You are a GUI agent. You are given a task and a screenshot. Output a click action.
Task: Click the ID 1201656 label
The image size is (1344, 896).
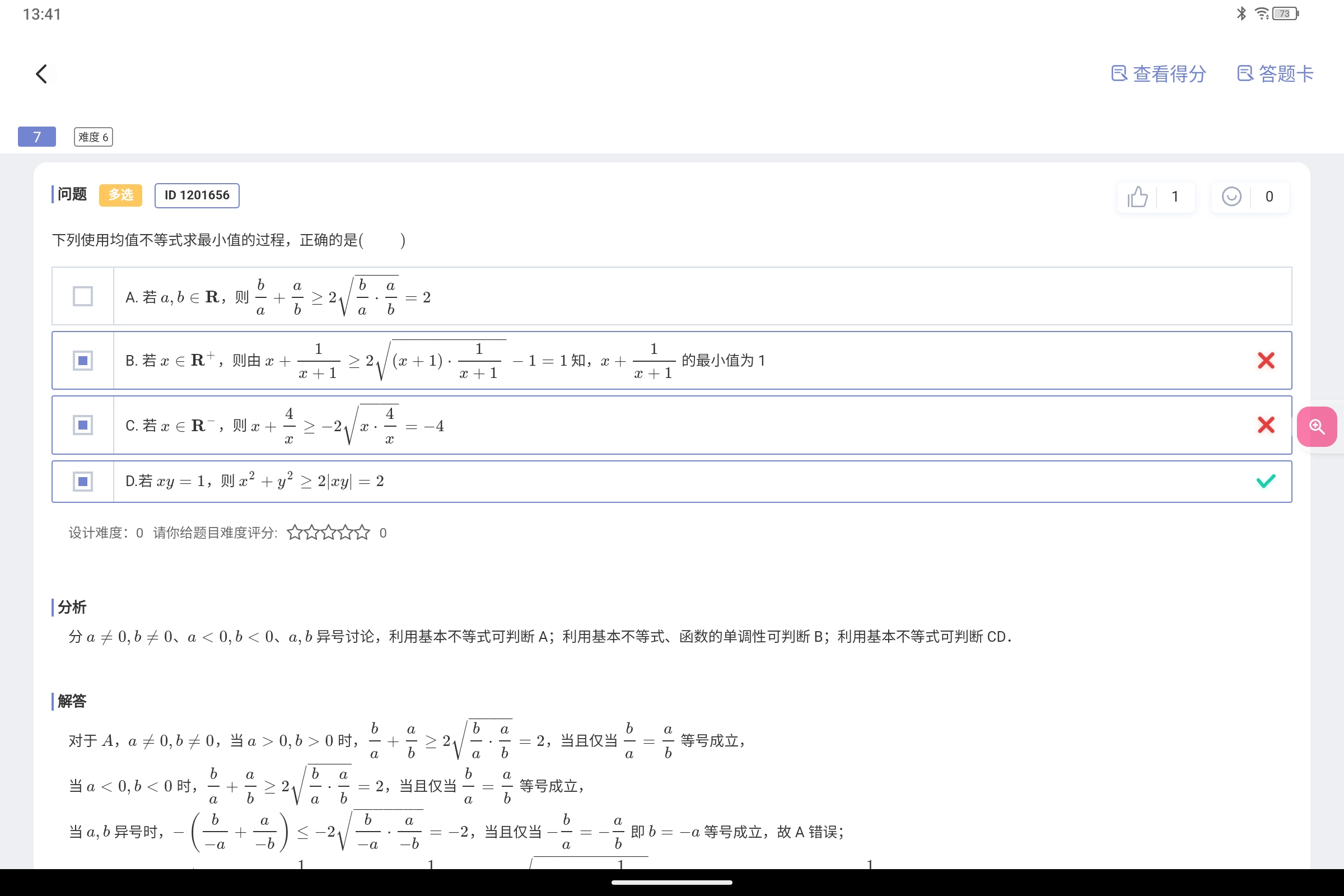pos(197,195)
